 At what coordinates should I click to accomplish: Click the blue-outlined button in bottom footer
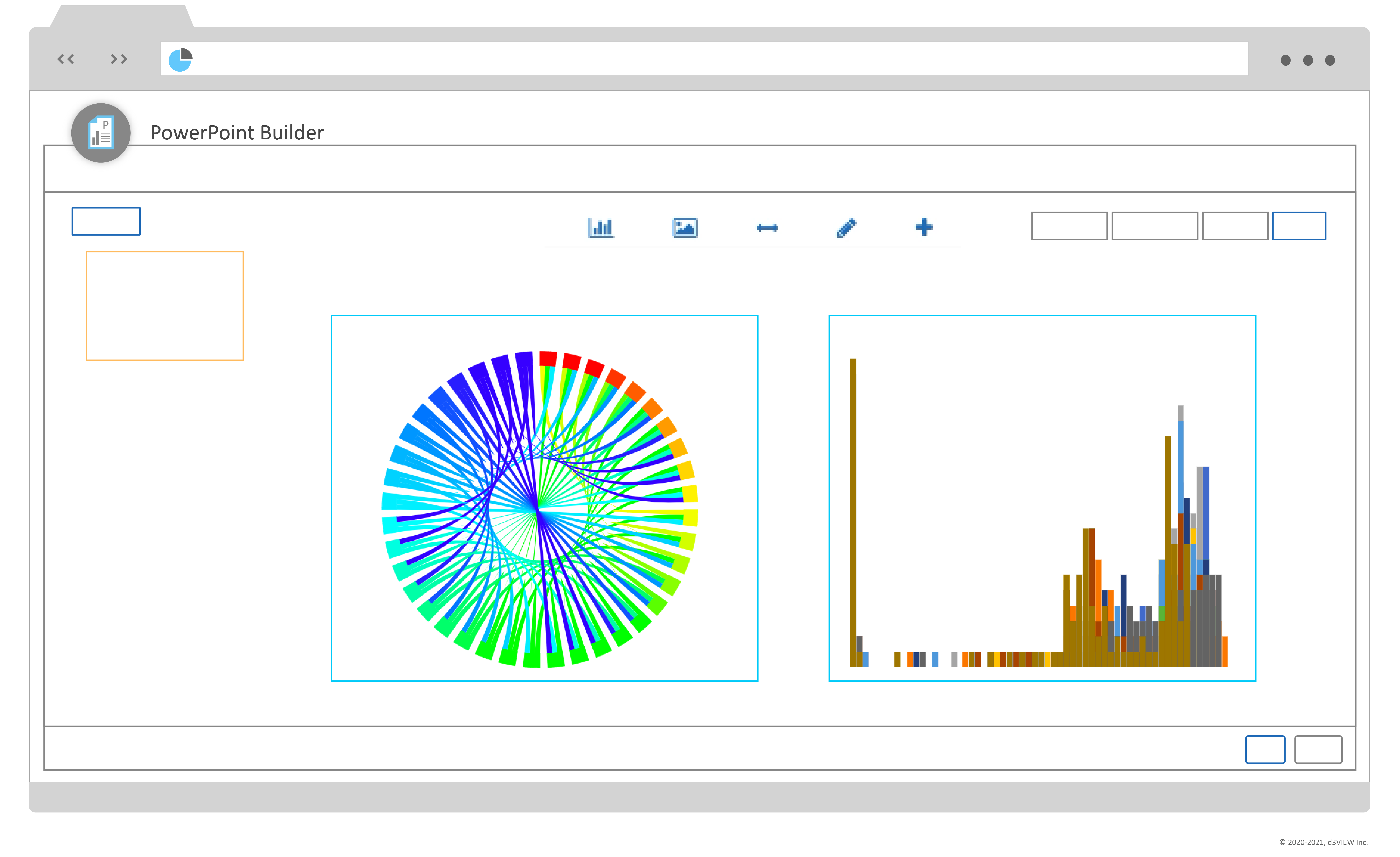[1265, 749]
